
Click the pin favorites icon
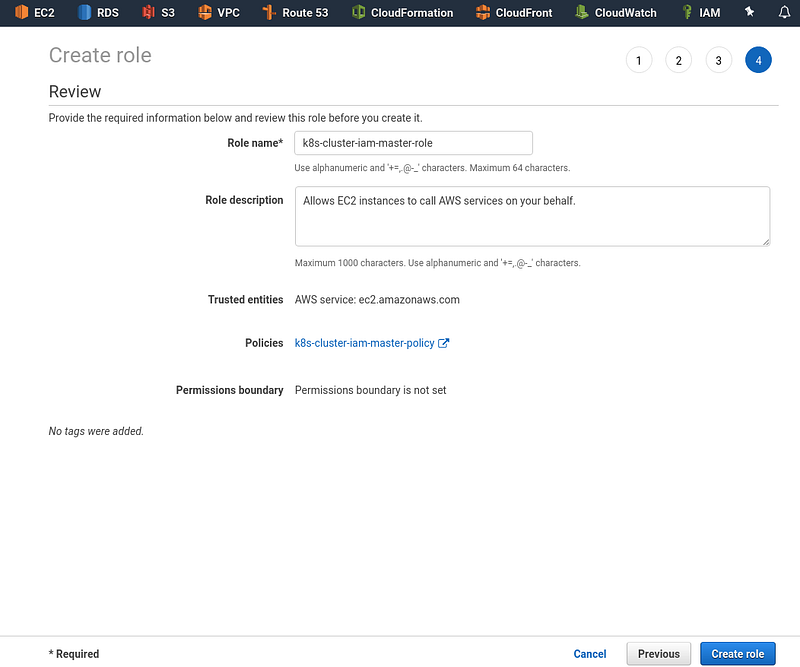click(x=749, y=12)
